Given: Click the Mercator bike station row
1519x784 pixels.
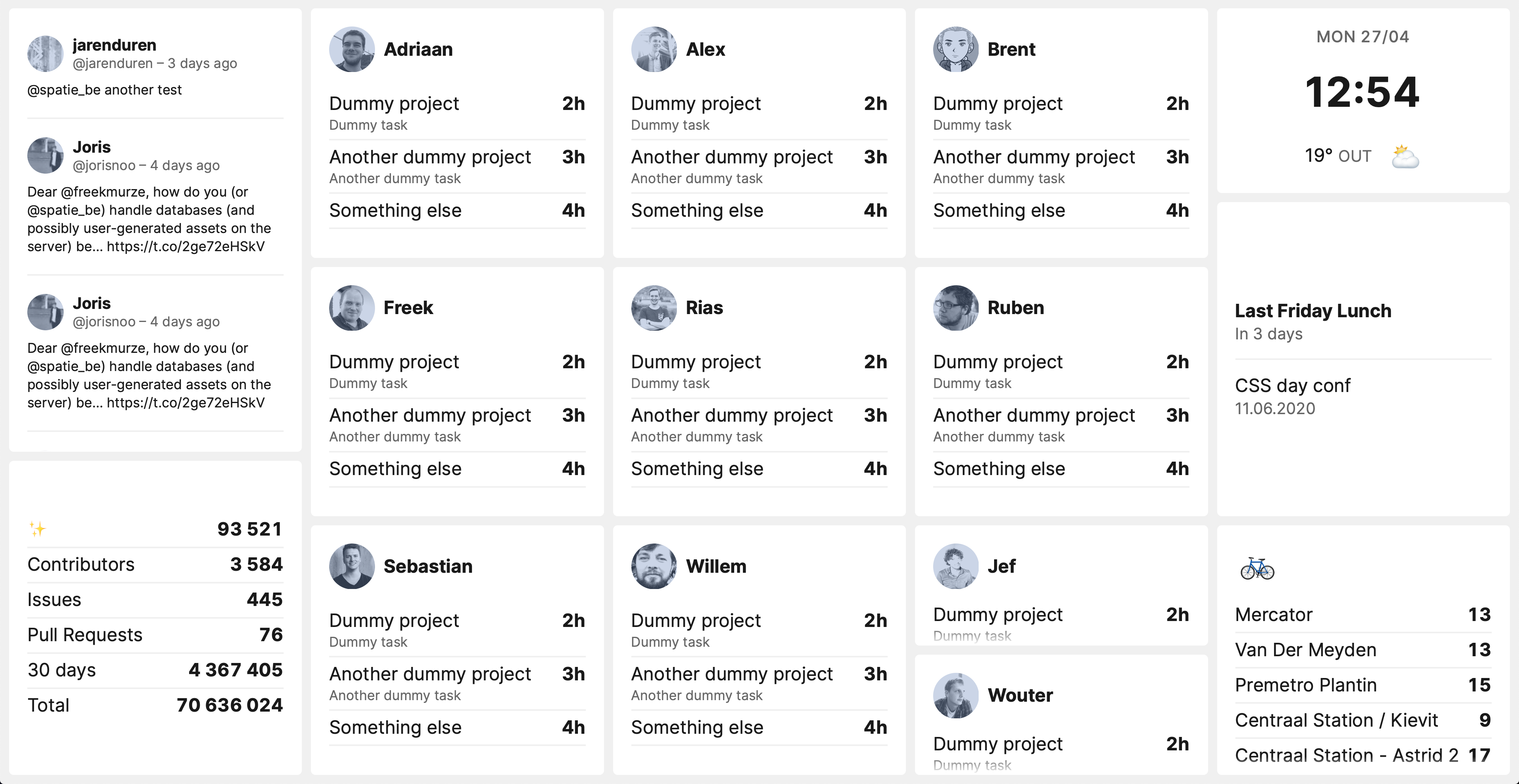Looking at the screenshot, I should (x=1362, y=615).
